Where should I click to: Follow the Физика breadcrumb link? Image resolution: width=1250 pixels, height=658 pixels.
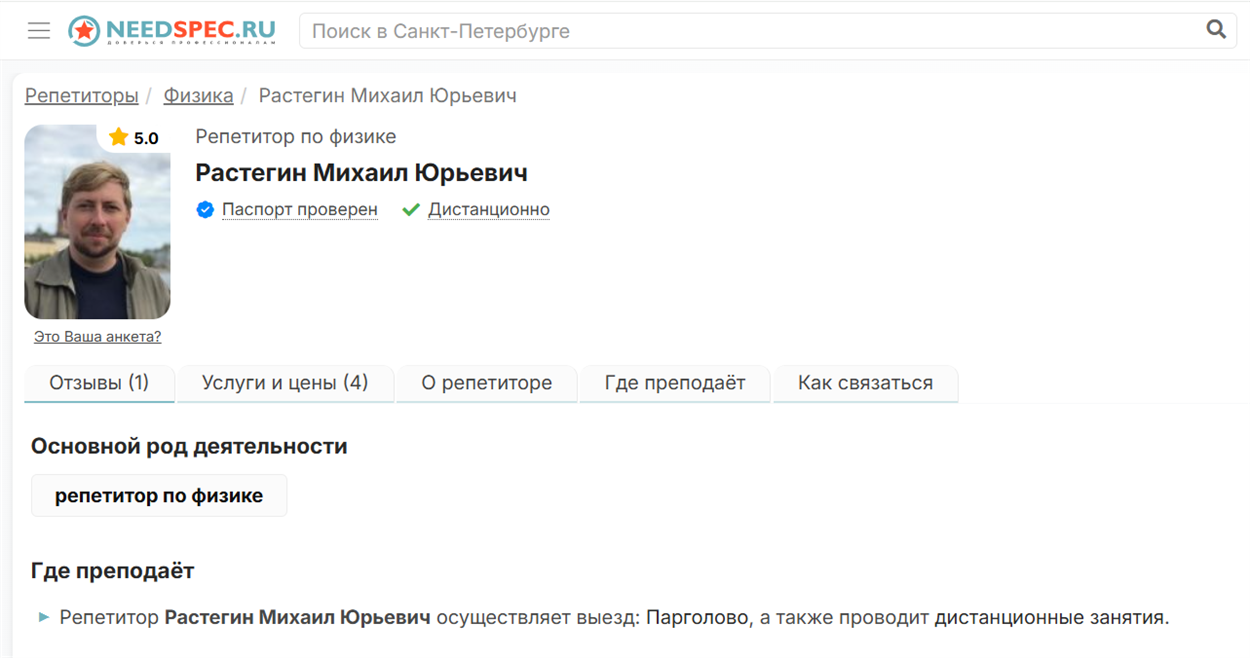(199, 96)
